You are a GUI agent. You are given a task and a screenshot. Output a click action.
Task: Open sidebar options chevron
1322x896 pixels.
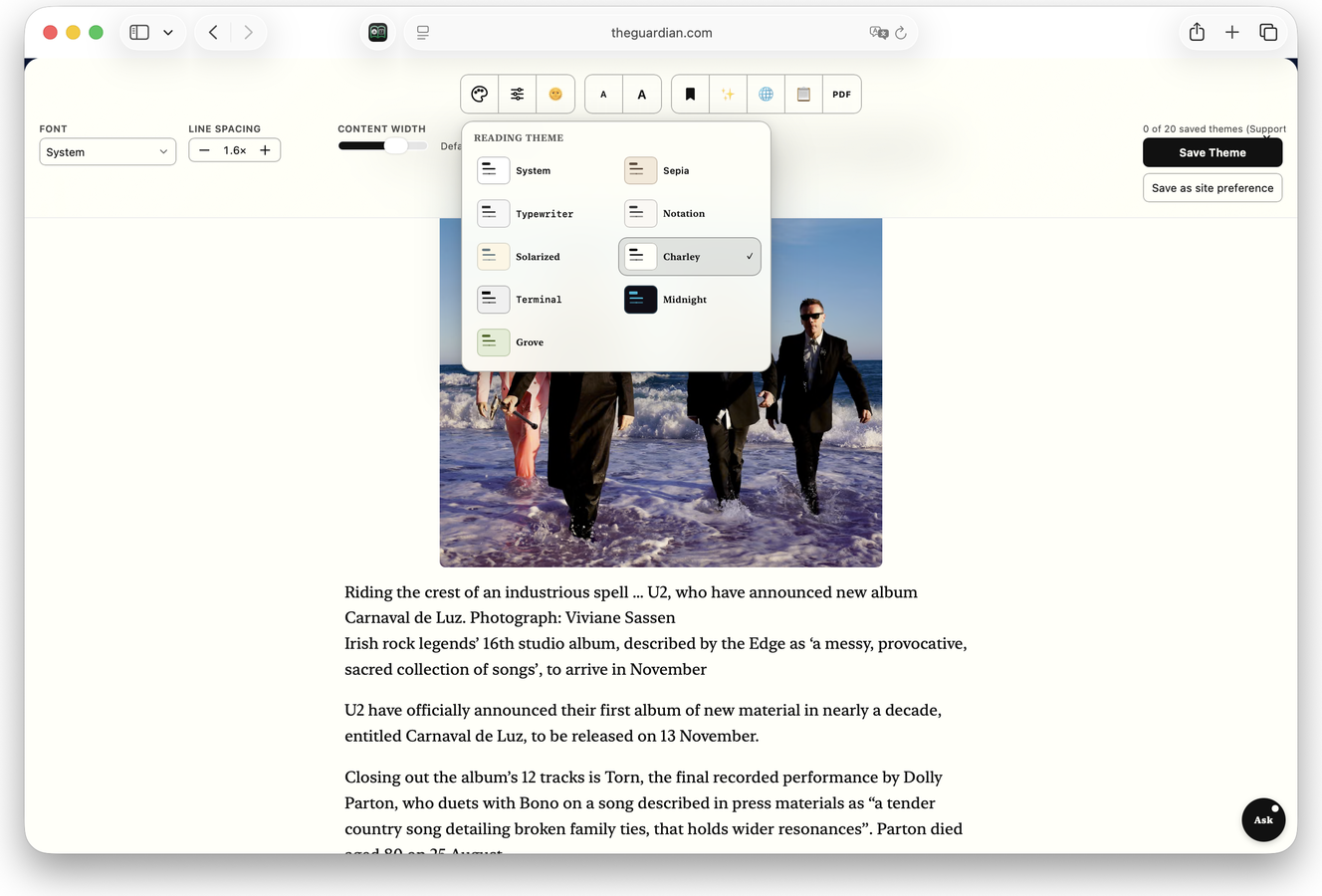(x=168, y=33)
